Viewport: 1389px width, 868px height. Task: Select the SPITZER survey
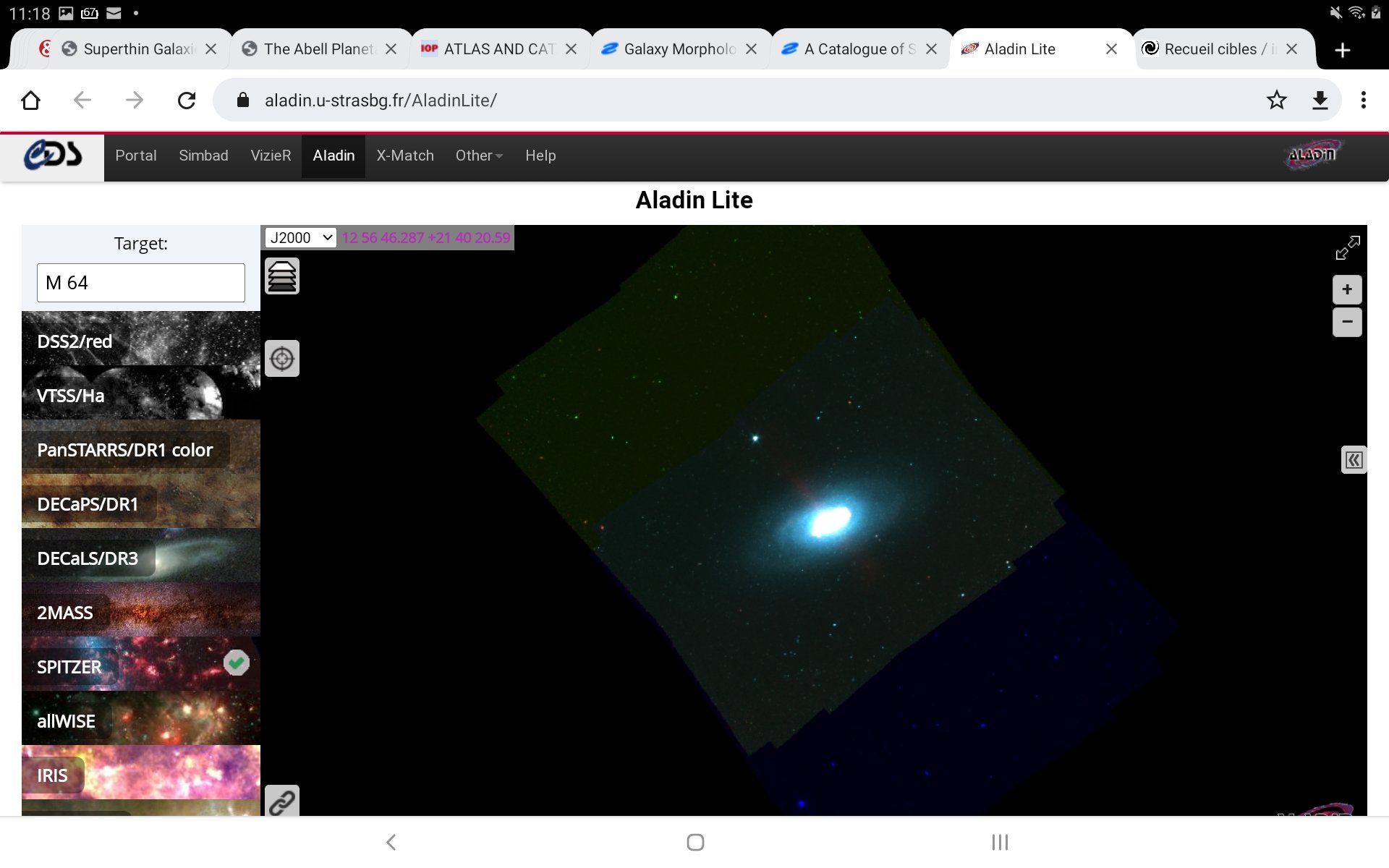(141, 664)
